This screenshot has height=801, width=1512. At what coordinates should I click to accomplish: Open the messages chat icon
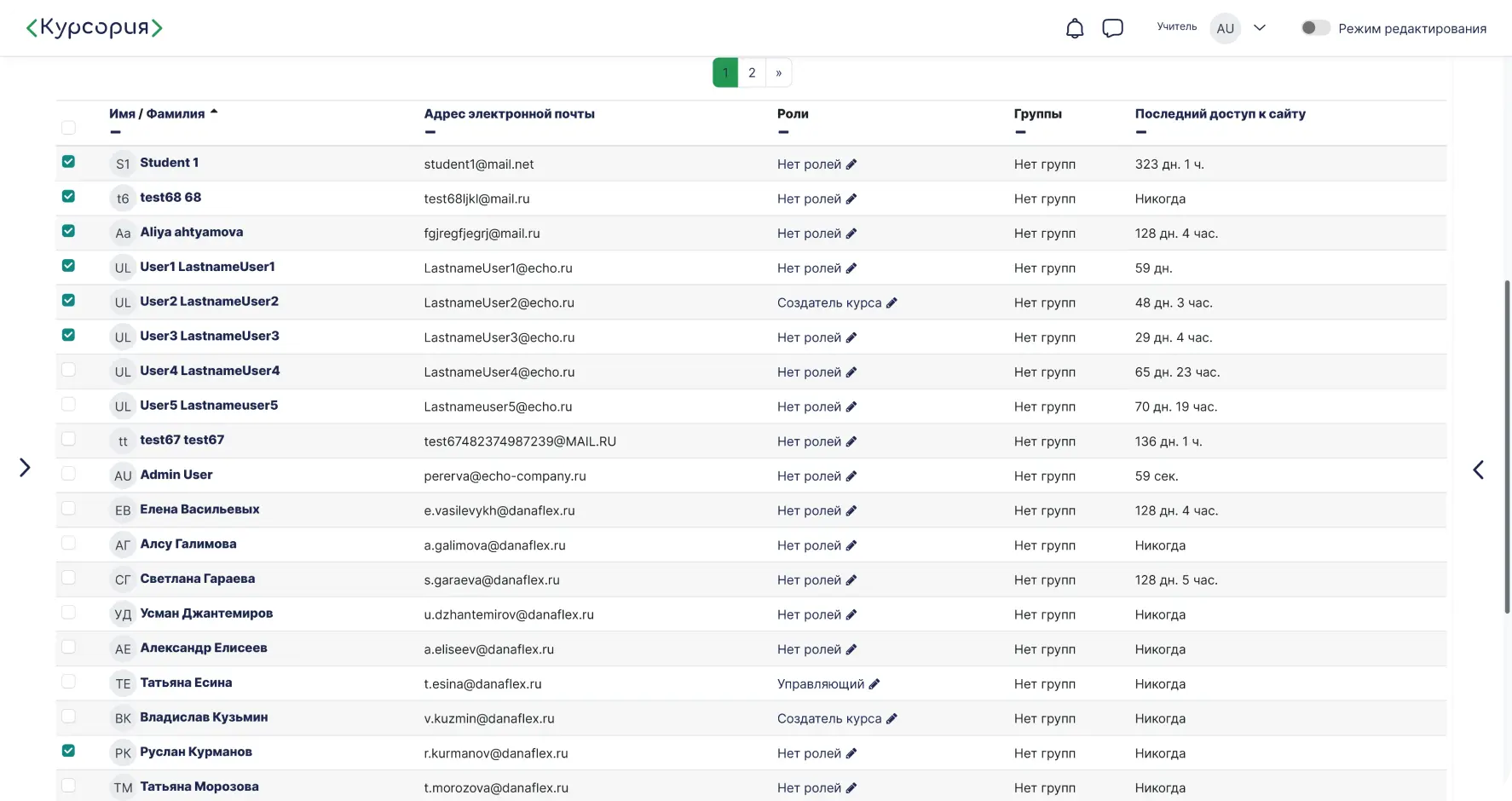click(x=1112, y=28)
